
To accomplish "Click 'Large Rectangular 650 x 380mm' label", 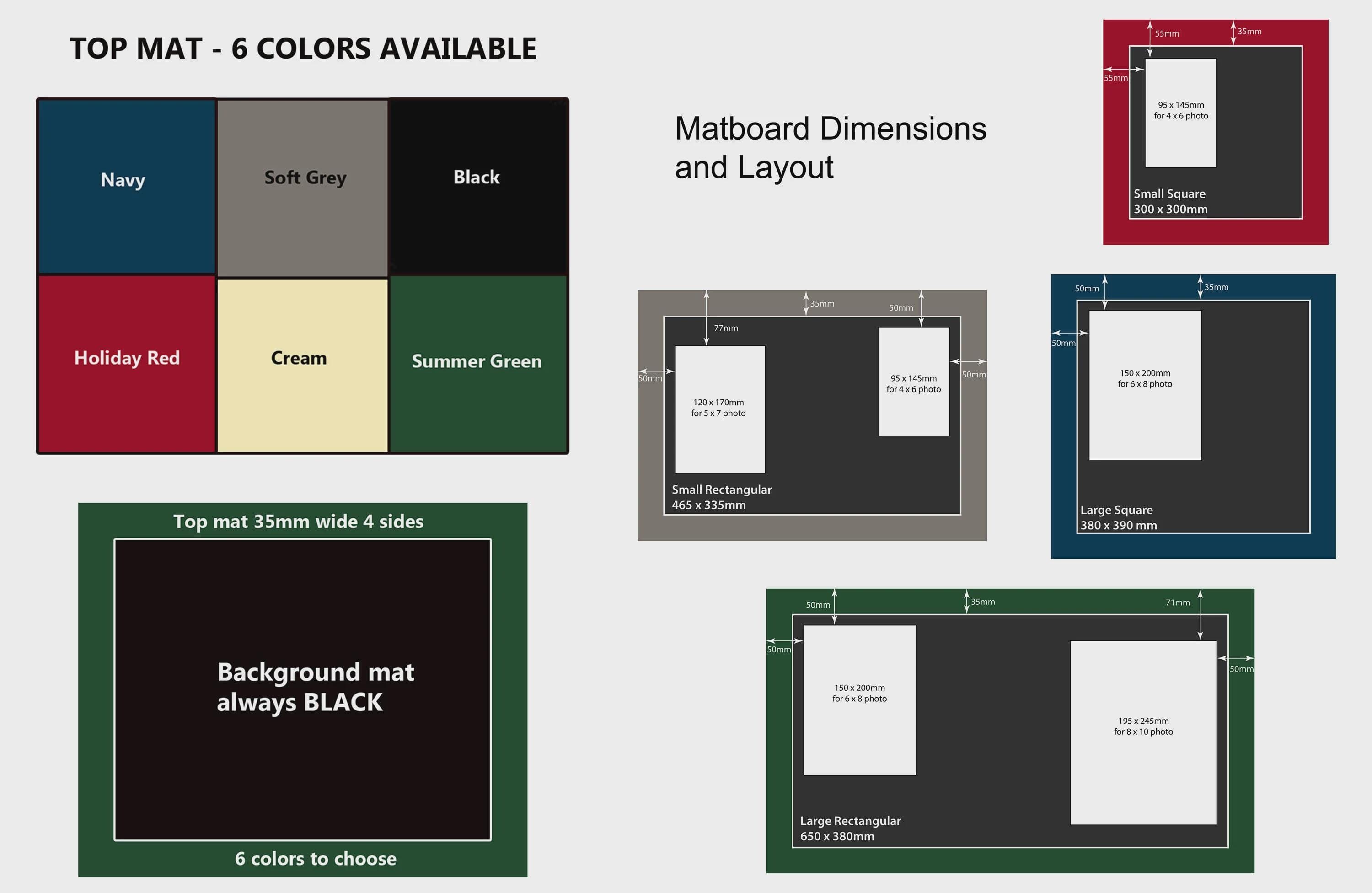I will (x=850, y=828).
